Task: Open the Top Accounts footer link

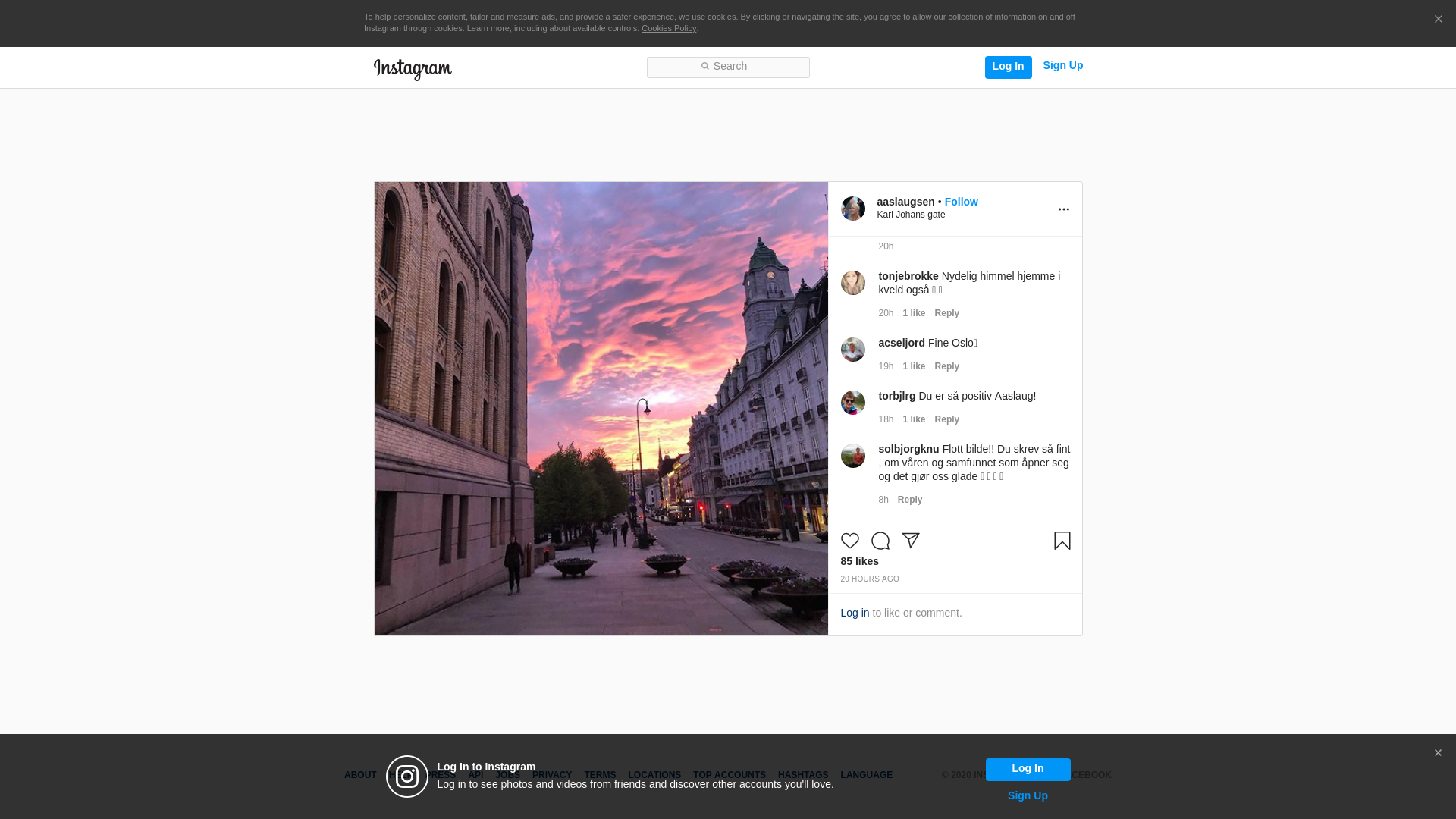Action: tap(729, 775)
